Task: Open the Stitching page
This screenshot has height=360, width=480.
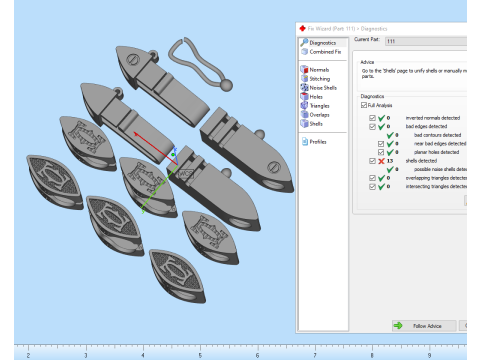Action: [315, 79]
